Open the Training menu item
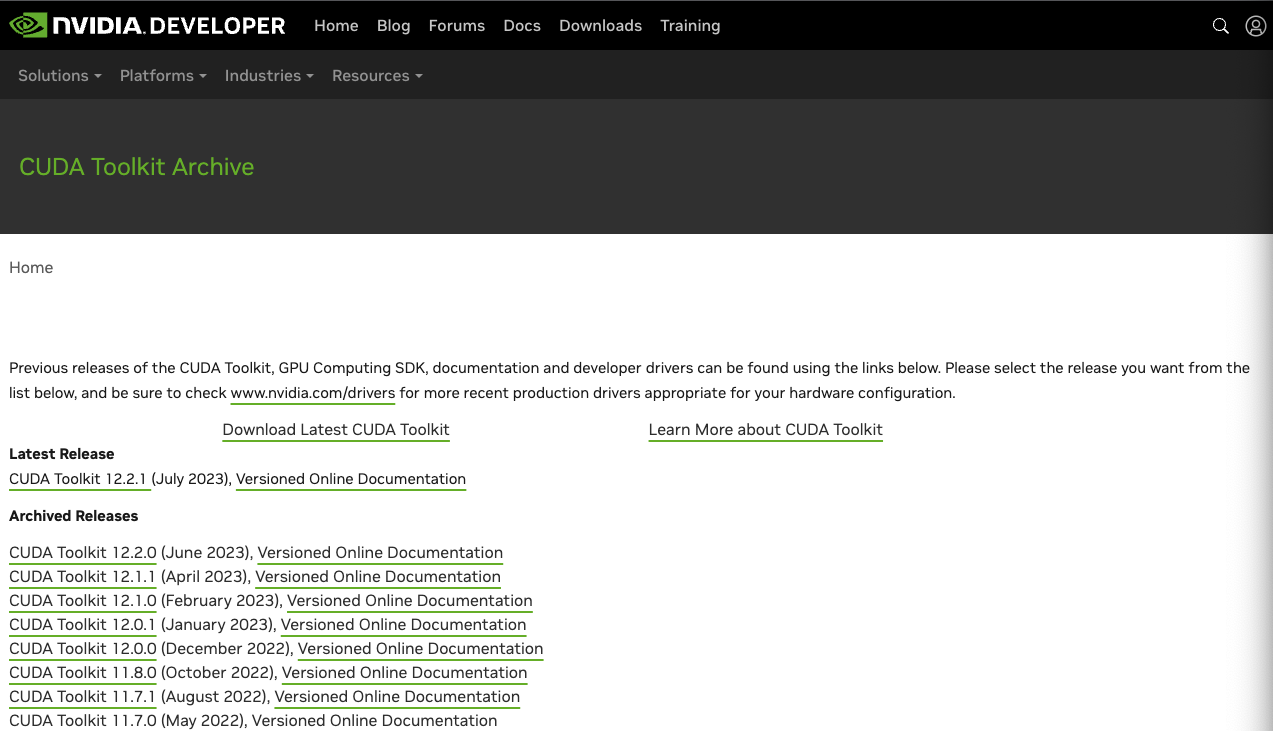Viewport: 1273px width, 731px height. click(690, 26)
